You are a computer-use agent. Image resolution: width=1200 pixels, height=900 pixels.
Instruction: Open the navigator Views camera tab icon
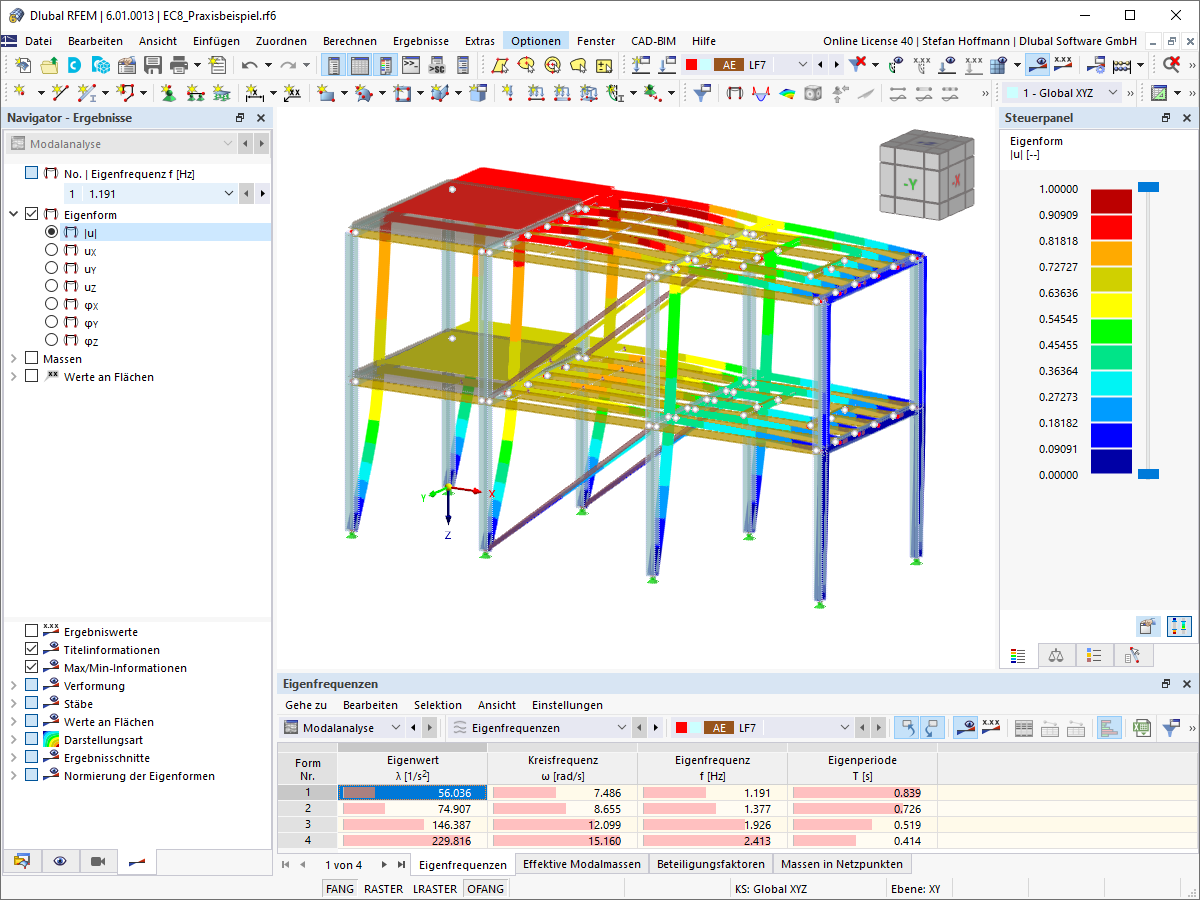click(98, 861)
